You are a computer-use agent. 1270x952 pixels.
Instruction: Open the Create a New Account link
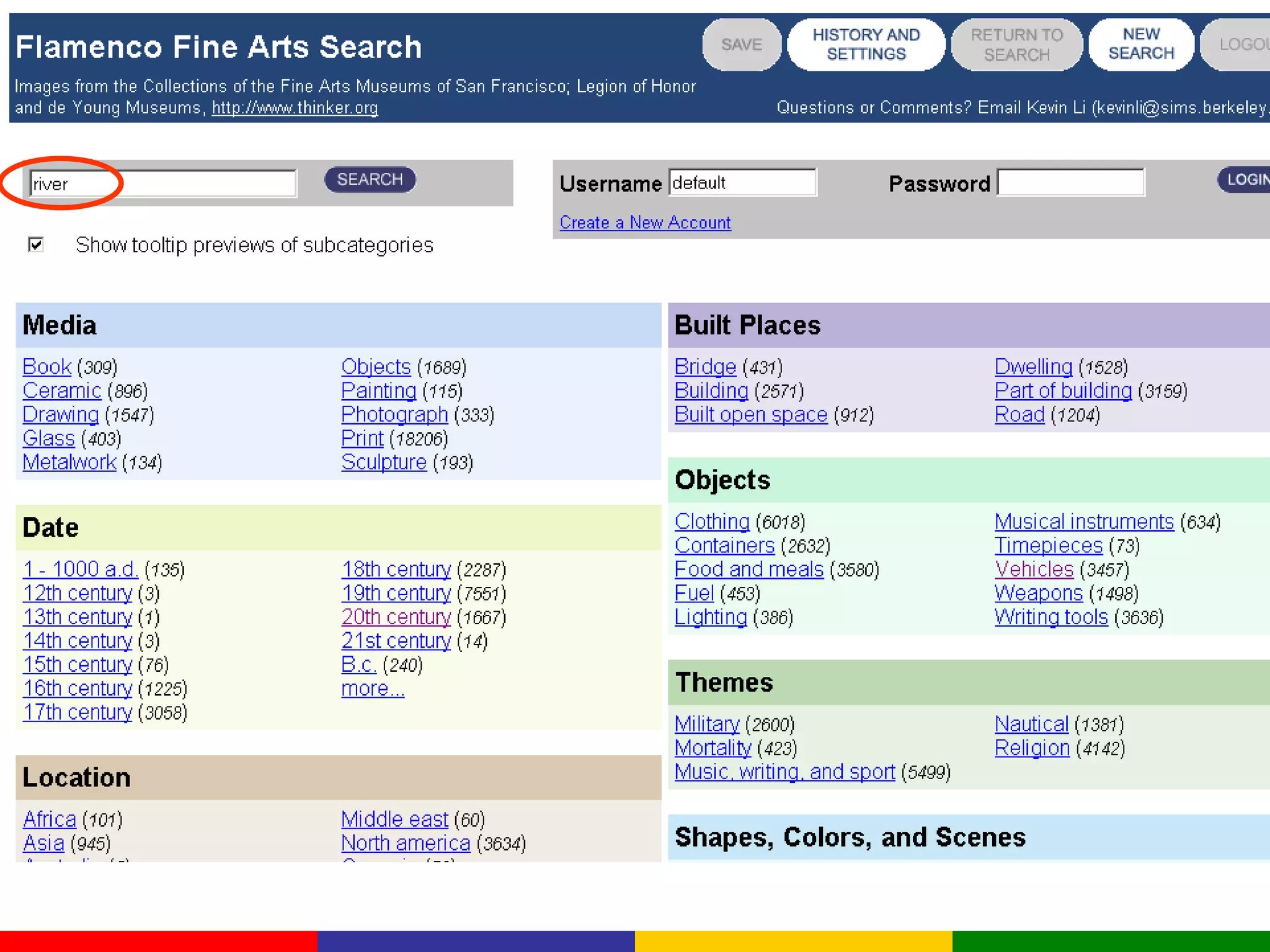click(645, 223)
